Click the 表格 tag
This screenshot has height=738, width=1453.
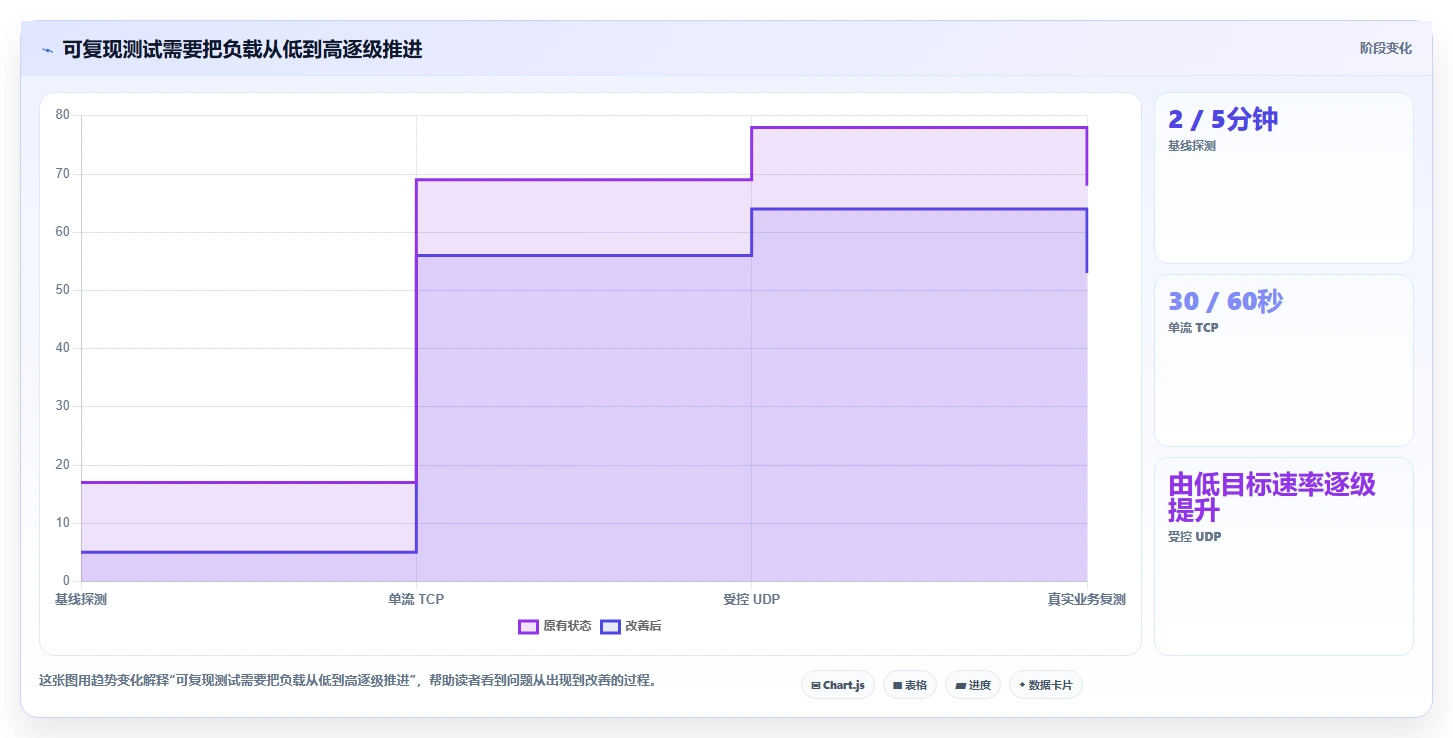coord(910,685)
